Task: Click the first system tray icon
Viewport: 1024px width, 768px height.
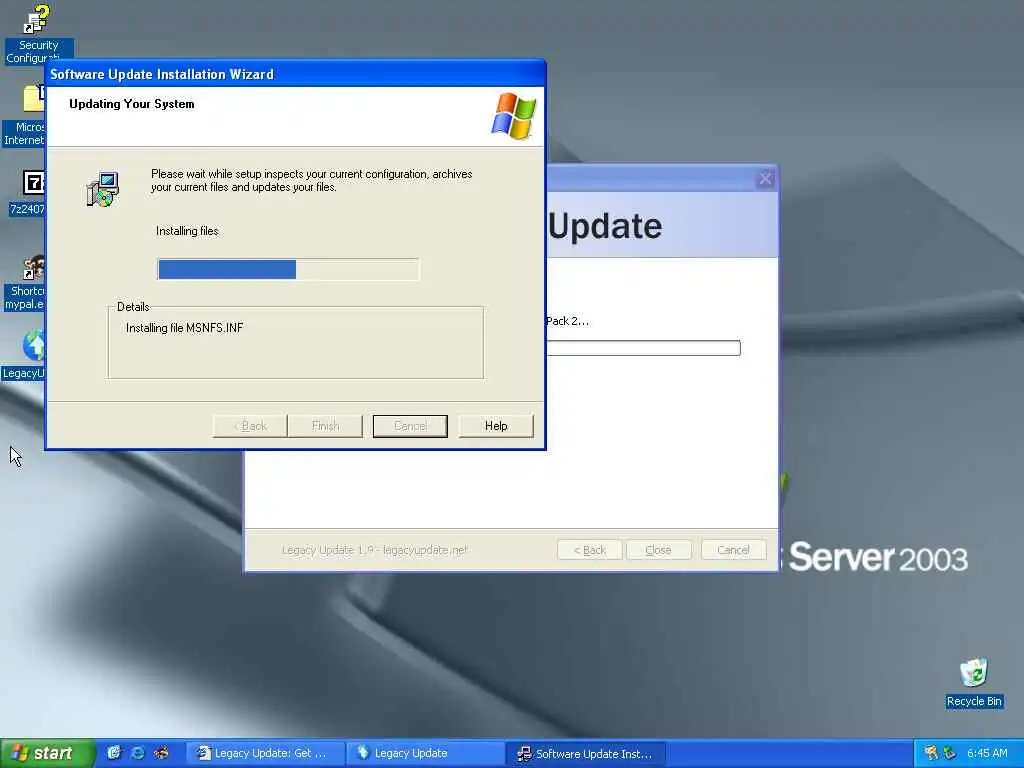Action: tap(931, 753)
